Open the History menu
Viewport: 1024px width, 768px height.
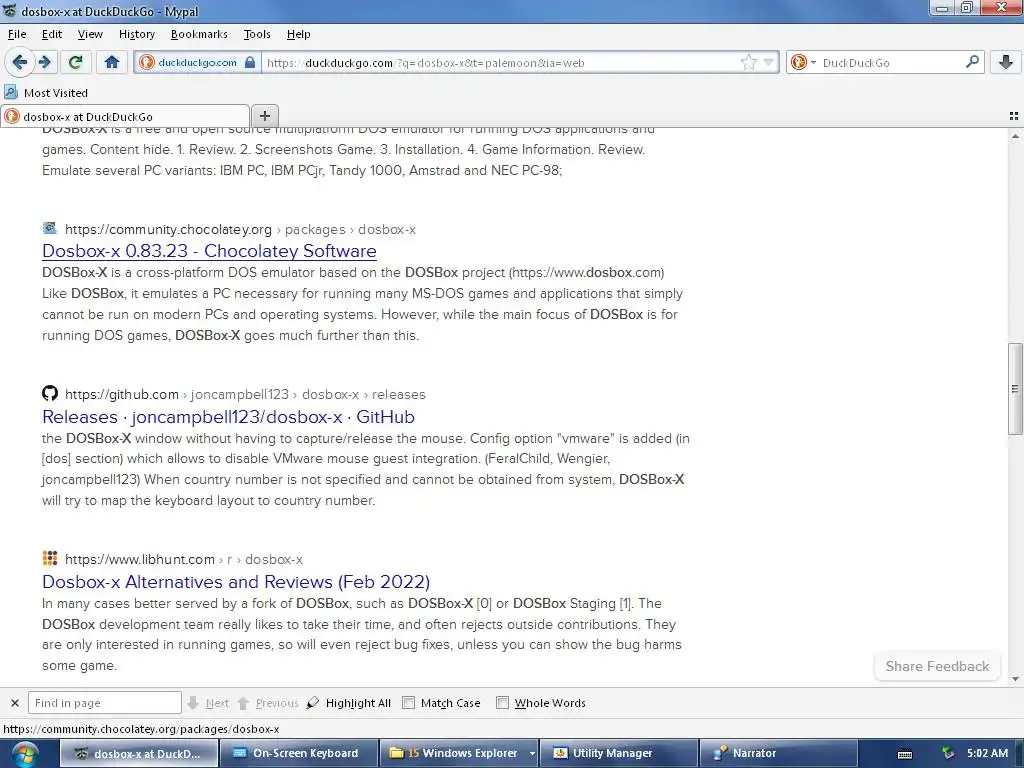click(x=136, y=34)
